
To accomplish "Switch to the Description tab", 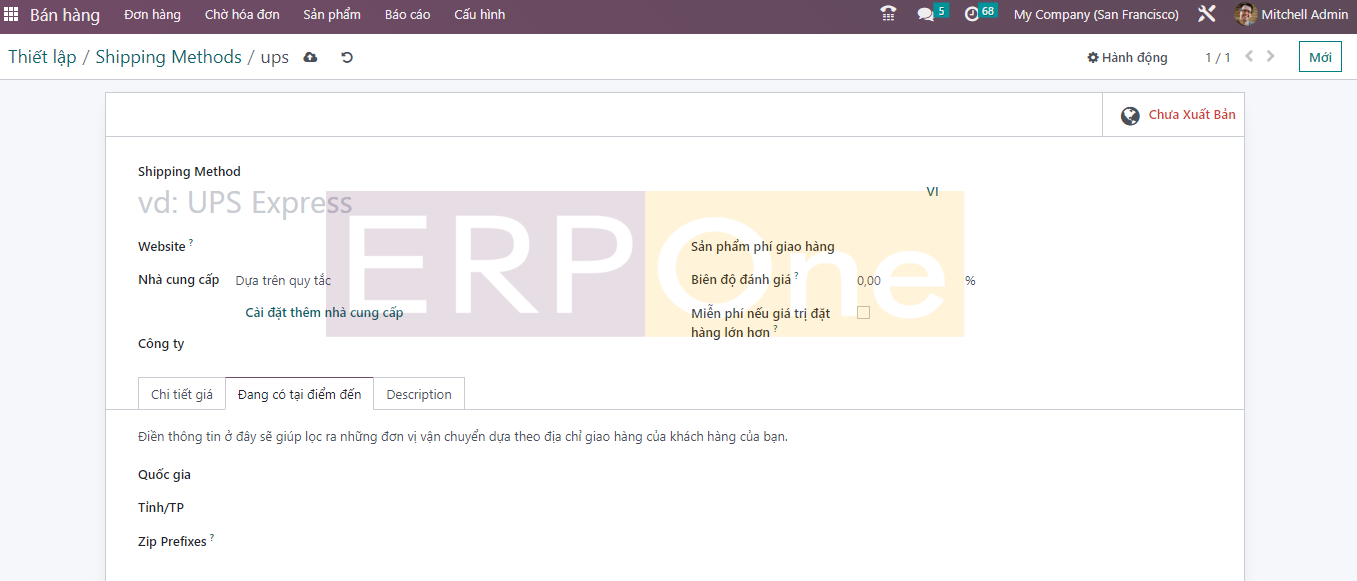I will (x=418, y=394).
